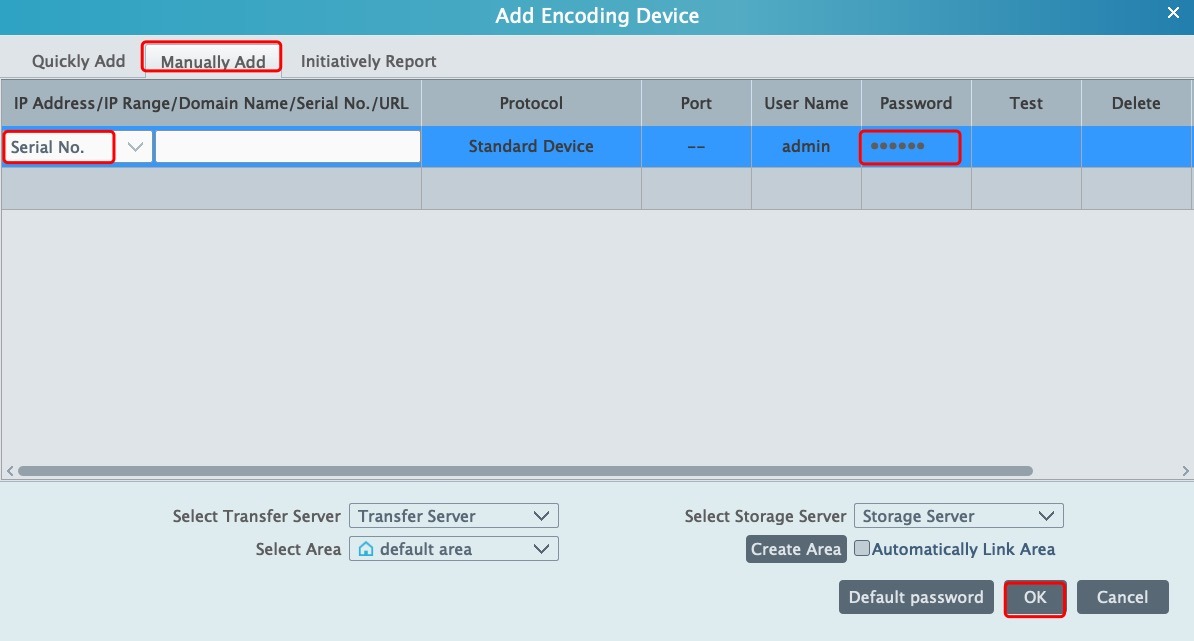
Task: Click the admin user name cell
Action: coord(806,147)
